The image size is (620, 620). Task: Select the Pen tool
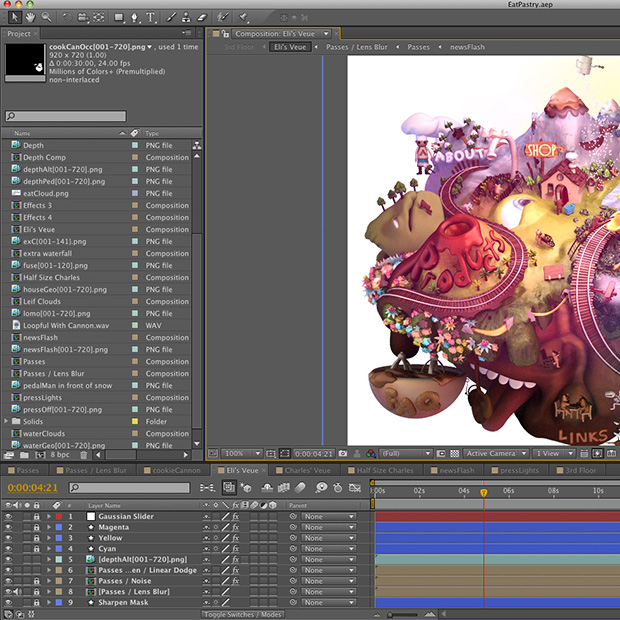click(134, 17)
